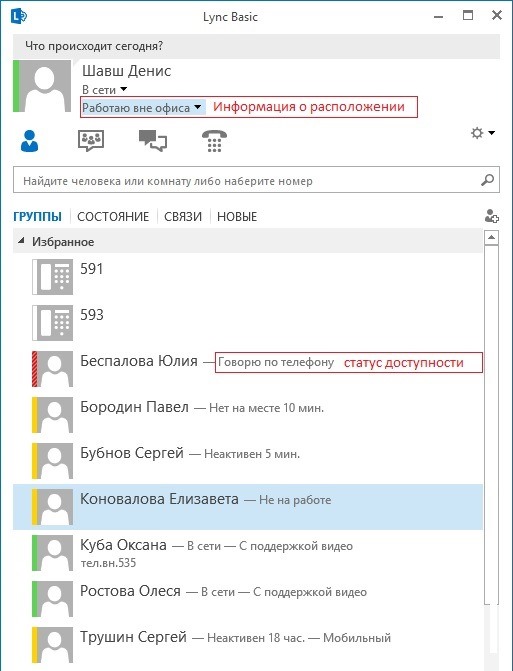Click Бородин Павел avatar

[53, 415]
